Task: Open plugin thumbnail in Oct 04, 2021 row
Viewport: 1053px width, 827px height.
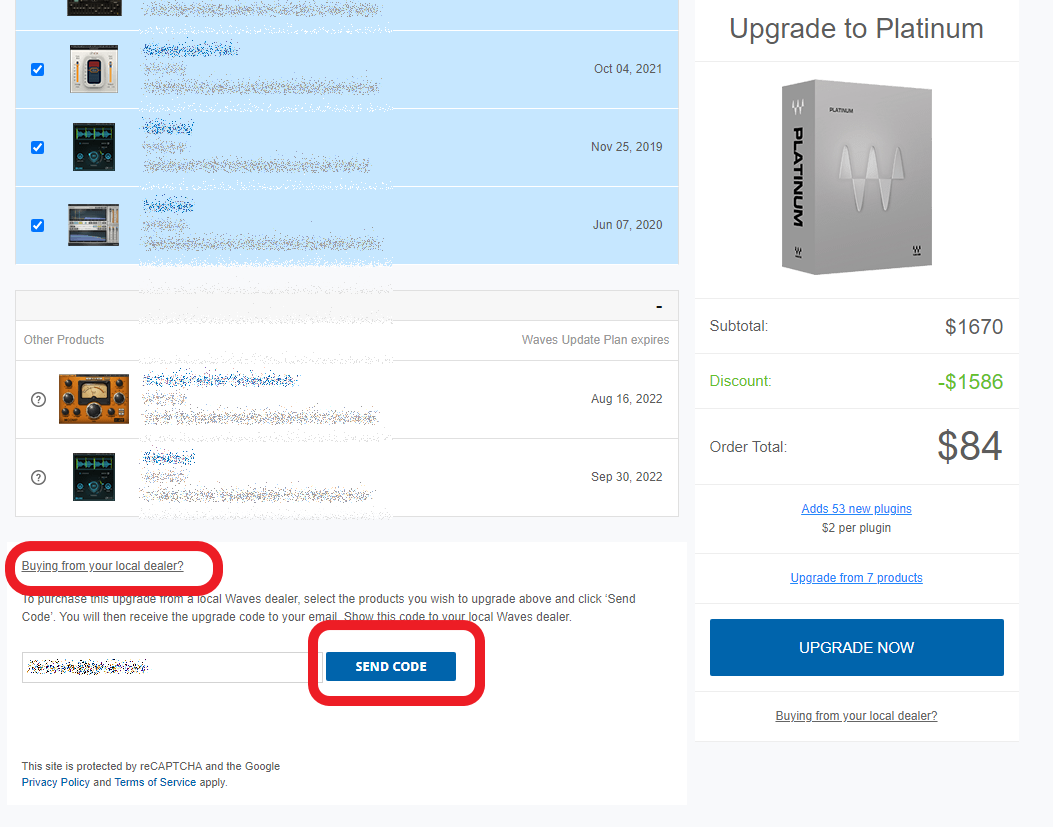Action: point(94,69)
